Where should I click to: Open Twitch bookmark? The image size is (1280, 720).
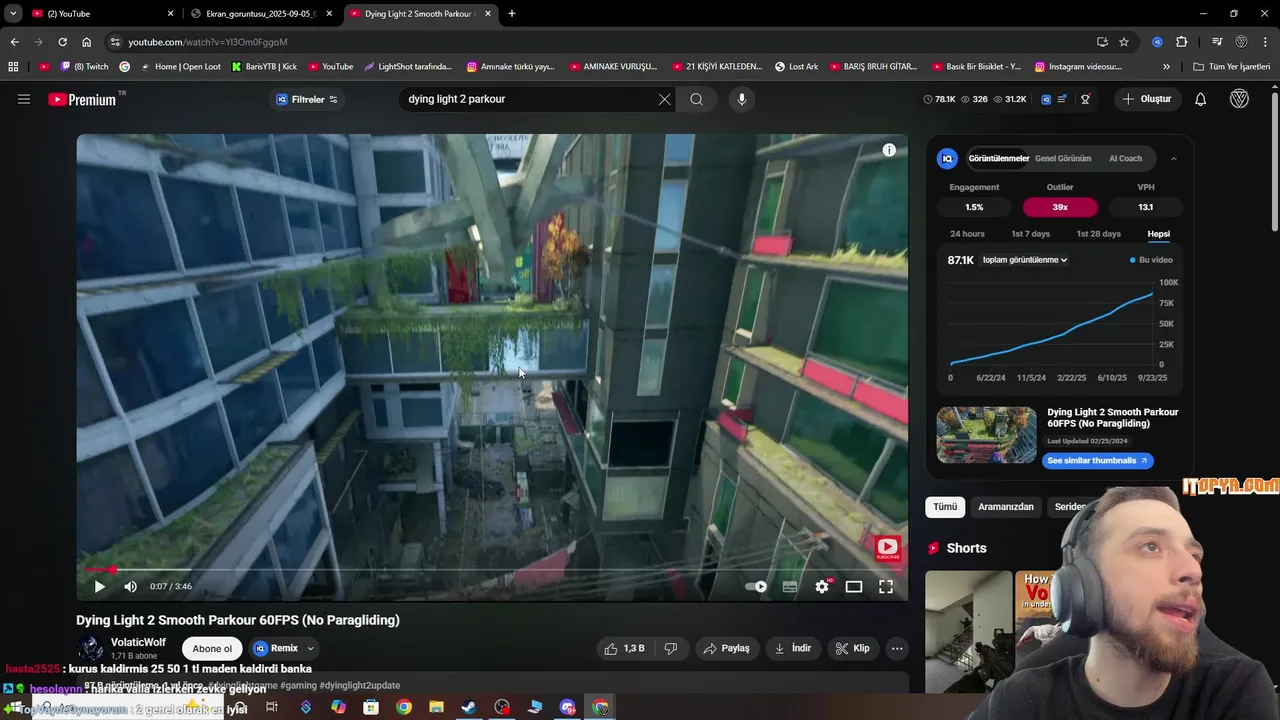[x=85, y=67]
